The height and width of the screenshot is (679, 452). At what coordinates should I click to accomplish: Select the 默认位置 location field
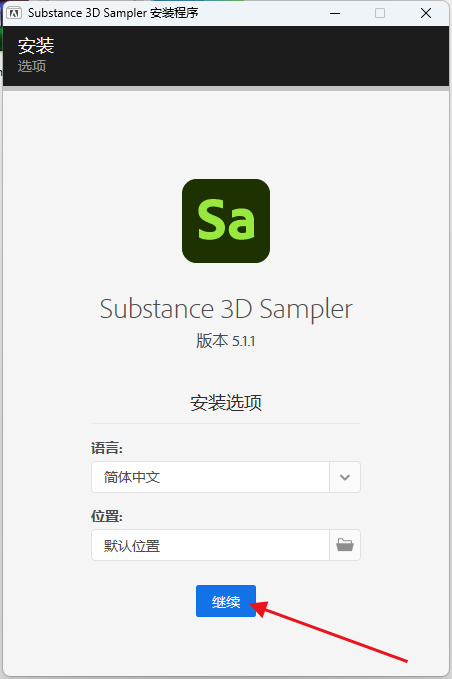tap(210, 545)
